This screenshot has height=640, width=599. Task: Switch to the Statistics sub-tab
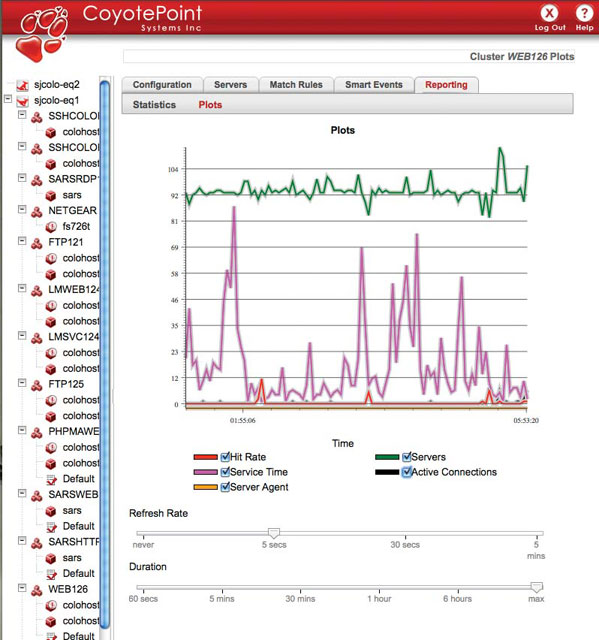point(154,105)
